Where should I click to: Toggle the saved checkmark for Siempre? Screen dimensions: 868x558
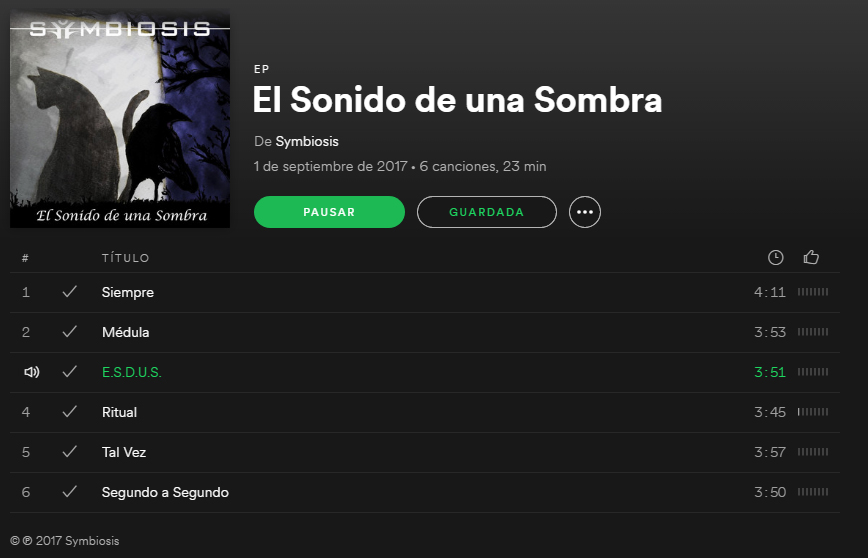[69, 292]
